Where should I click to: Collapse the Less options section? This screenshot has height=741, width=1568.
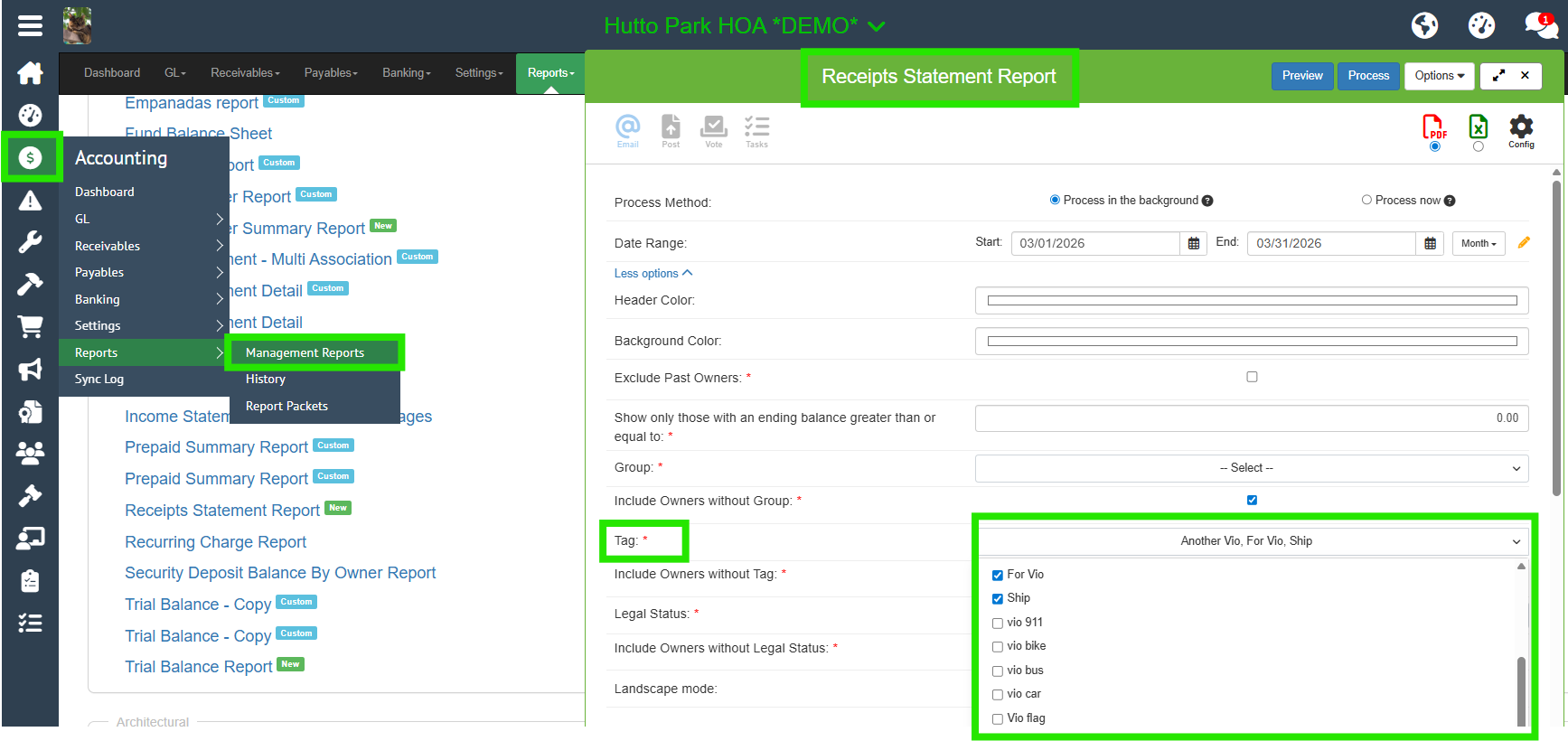pyautogui.click(x=653, y=273)
